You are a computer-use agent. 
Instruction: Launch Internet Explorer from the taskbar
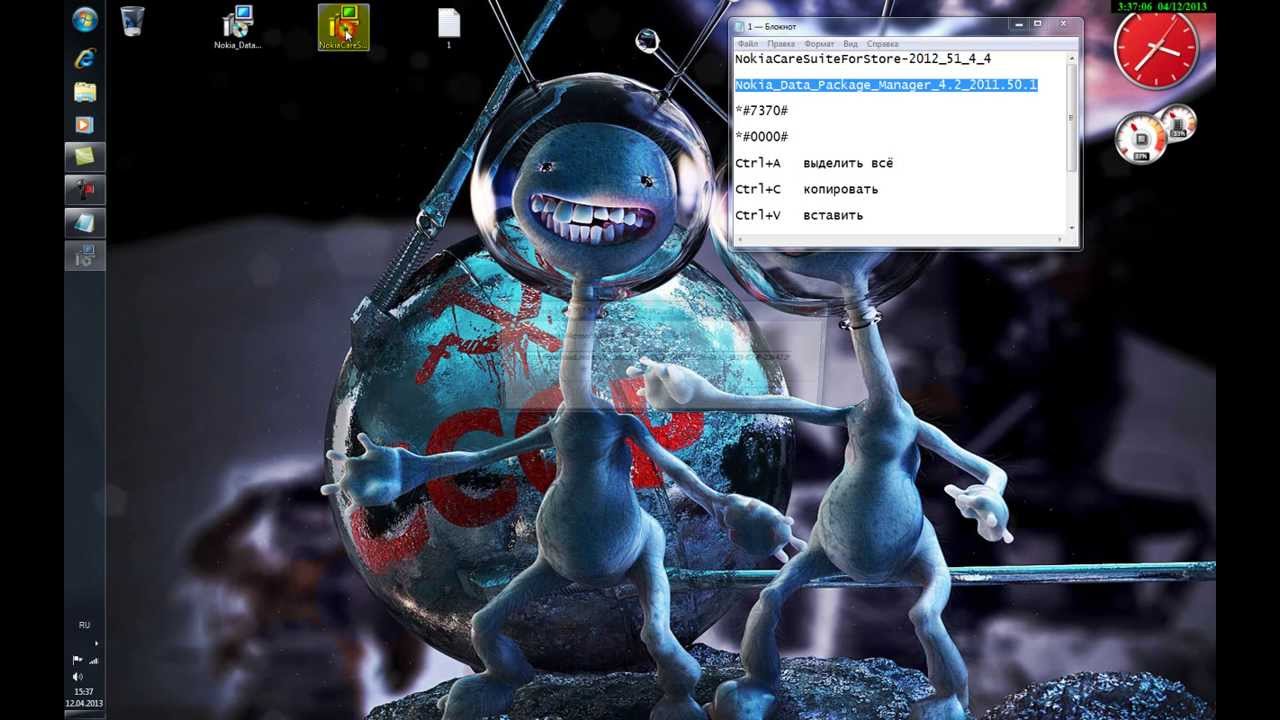85,58
